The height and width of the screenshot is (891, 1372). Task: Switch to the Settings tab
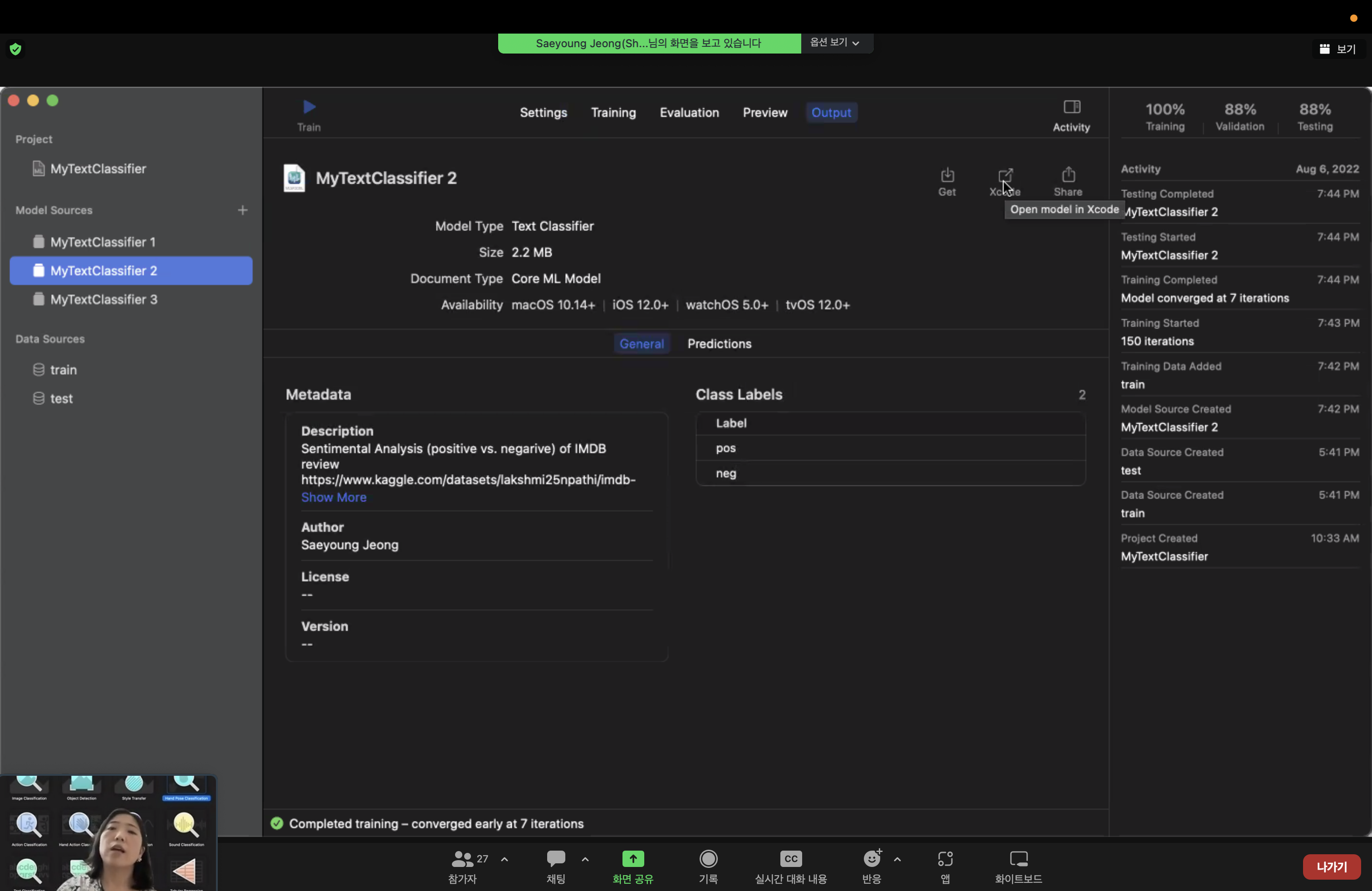tap(543, 113)
